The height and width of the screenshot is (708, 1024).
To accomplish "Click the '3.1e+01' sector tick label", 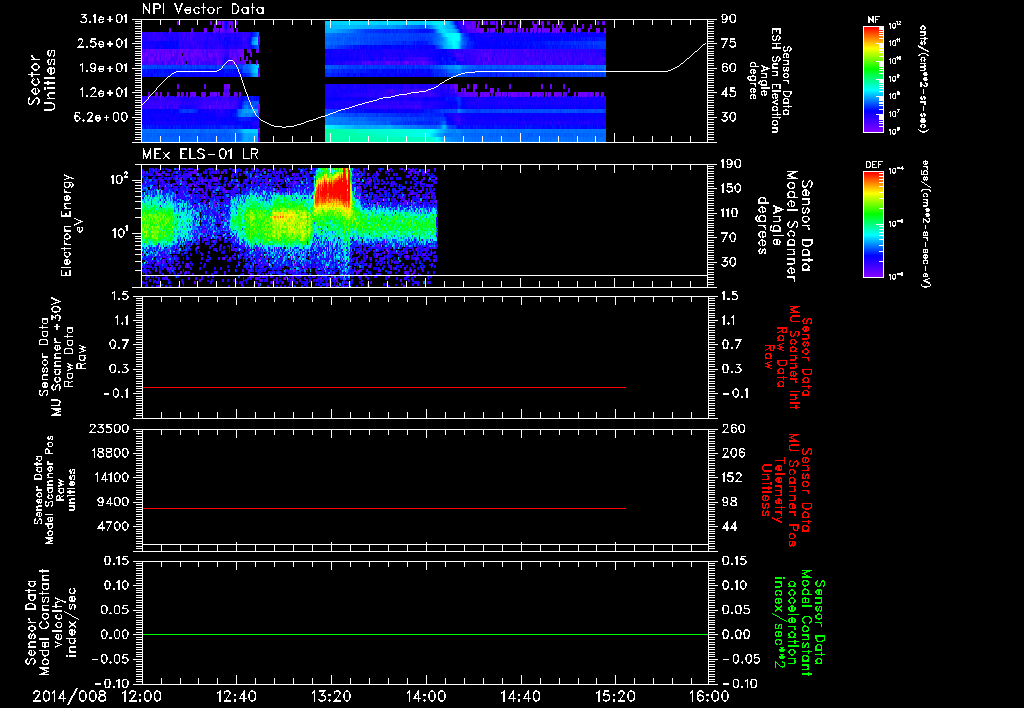I will 105,19.
